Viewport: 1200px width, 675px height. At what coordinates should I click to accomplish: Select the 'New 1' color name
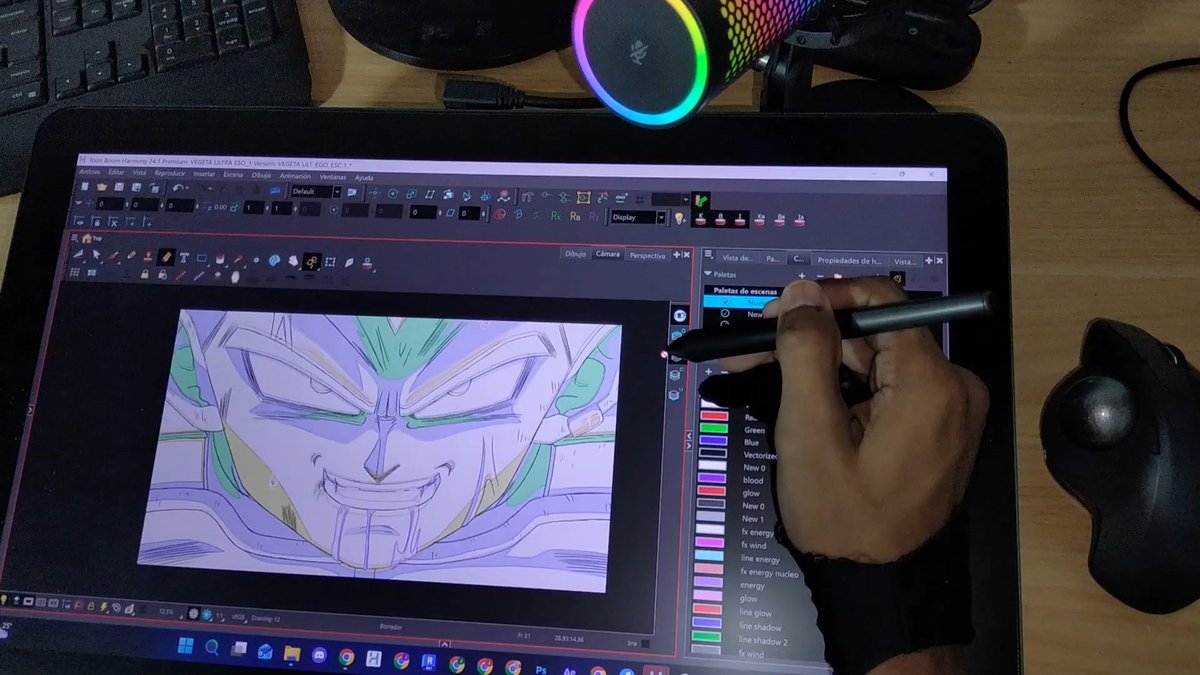click(x=753, y=519)
